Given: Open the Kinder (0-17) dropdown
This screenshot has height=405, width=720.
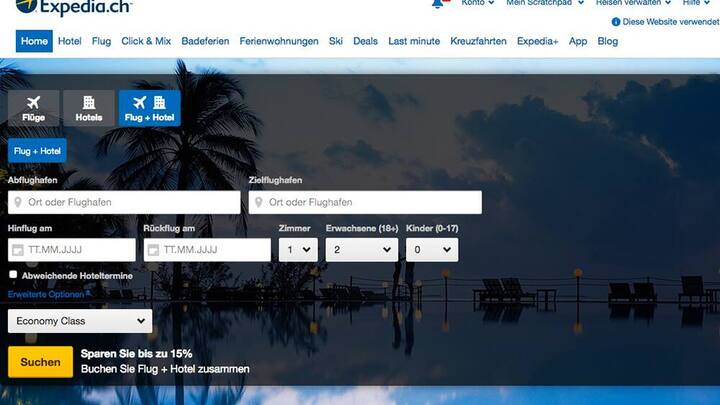Looking at the screenshot, I should tap(432, 250).
